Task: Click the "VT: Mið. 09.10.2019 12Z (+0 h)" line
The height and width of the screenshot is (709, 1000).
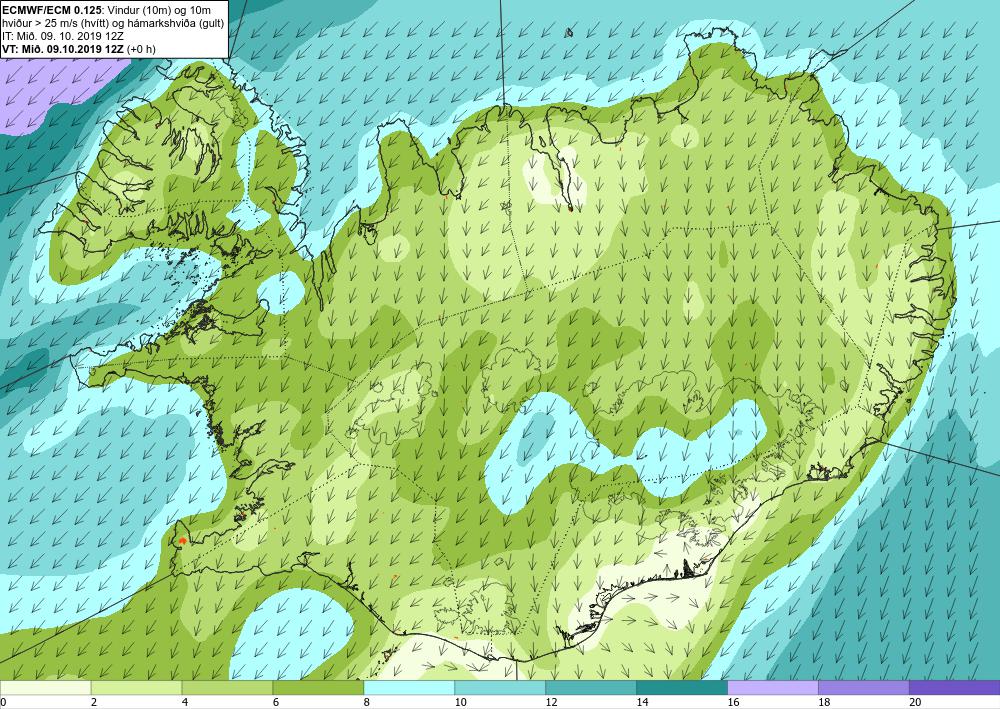Action: tap(79, 48)
